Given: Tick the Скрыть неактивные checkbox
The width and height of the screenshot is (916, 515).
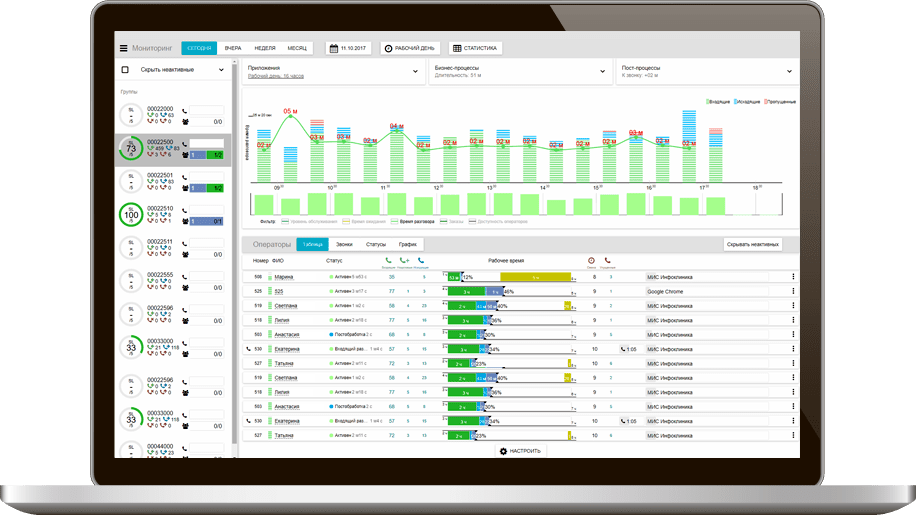Looking at the screenshot, I should click(x=125, y=69).
